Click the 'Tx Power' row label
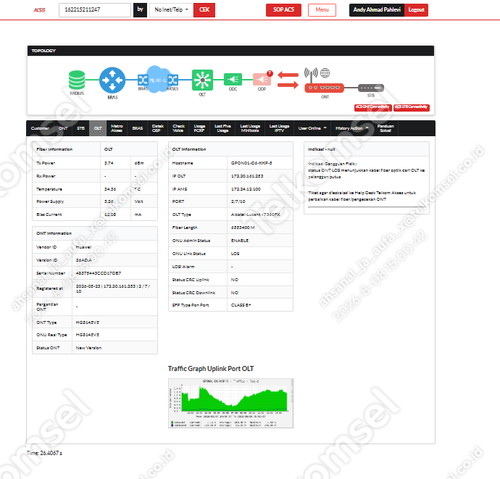 tap(46, 163)
